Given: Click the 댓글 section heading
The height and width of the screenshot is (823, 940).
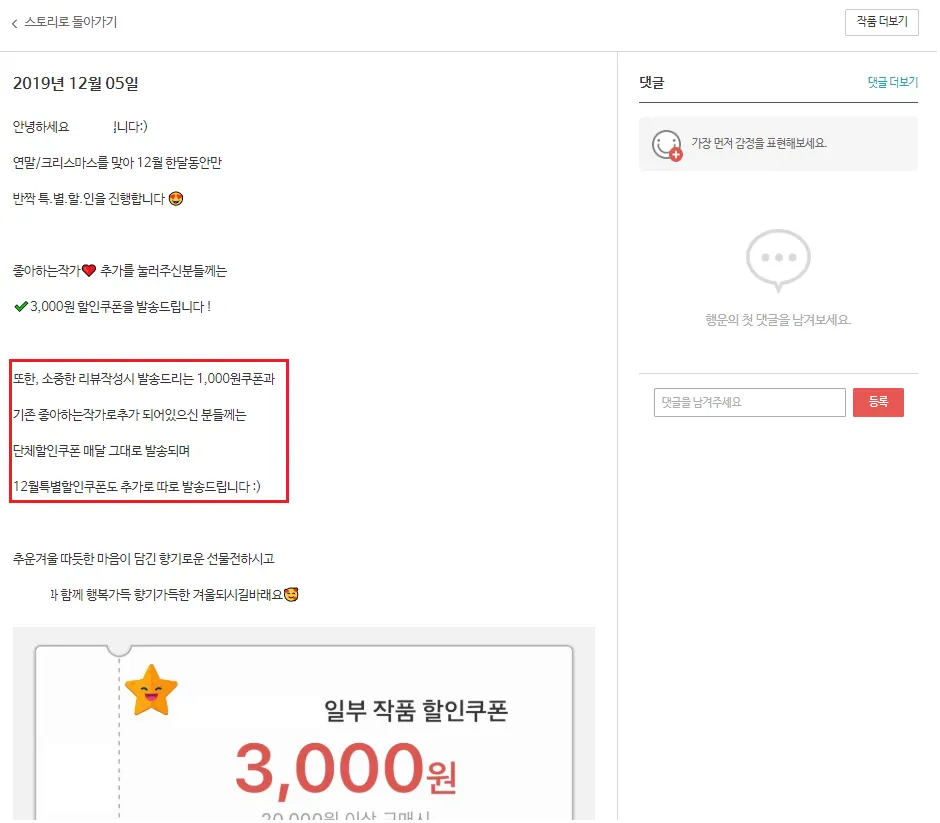Looking at the screenshot, I should tap(653, 83).
